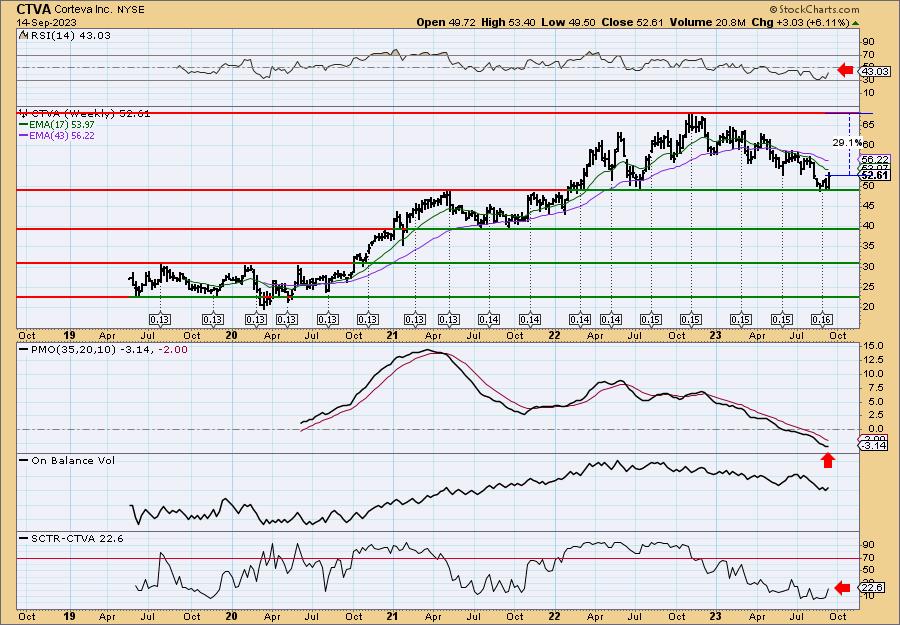
Task: Click the Chg +3.03 (+6.11%) value
Action: point(800,22)
